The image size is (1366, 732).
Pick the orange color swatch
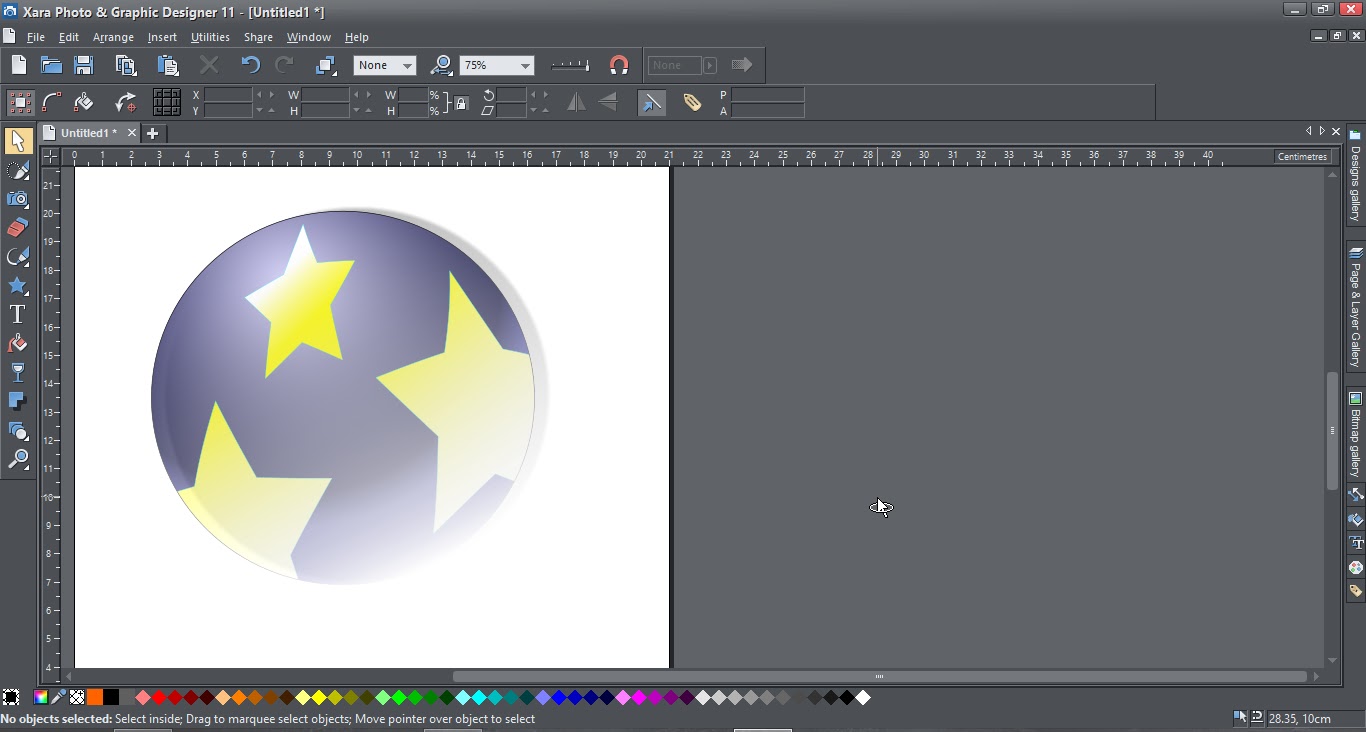tap(94, 697)
